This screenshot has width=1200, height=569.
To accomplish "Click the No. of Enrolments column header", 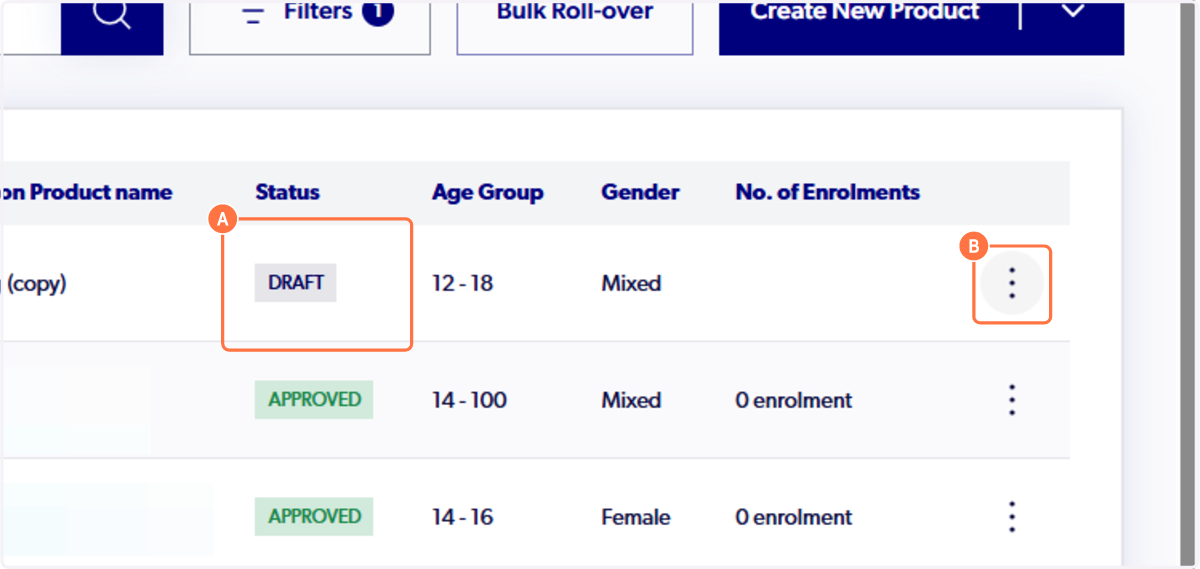I will 828,192.
